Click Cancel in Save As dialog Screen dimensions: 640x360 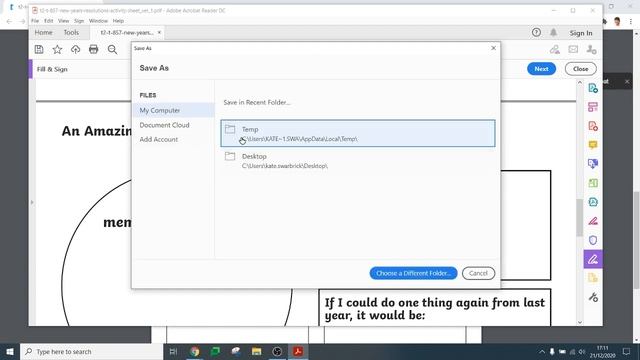pyautogui.click(x=478, y=273)
